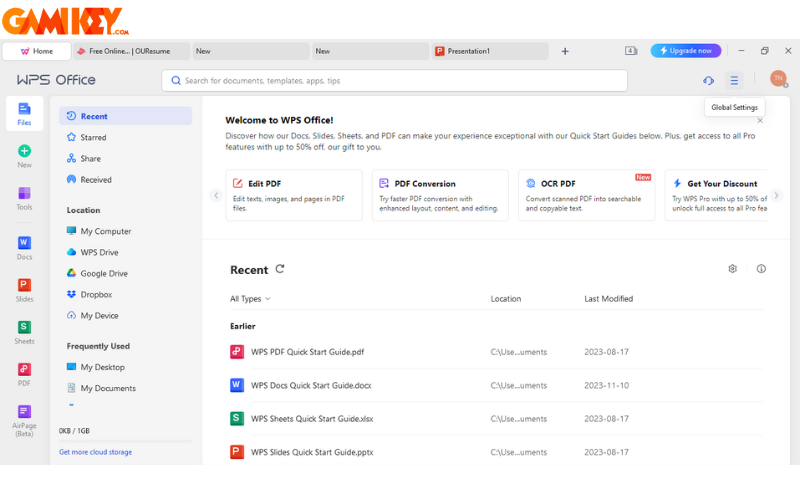Switch to the Free Online OUResume tab
800x500 pixels.
pos(131,51)
